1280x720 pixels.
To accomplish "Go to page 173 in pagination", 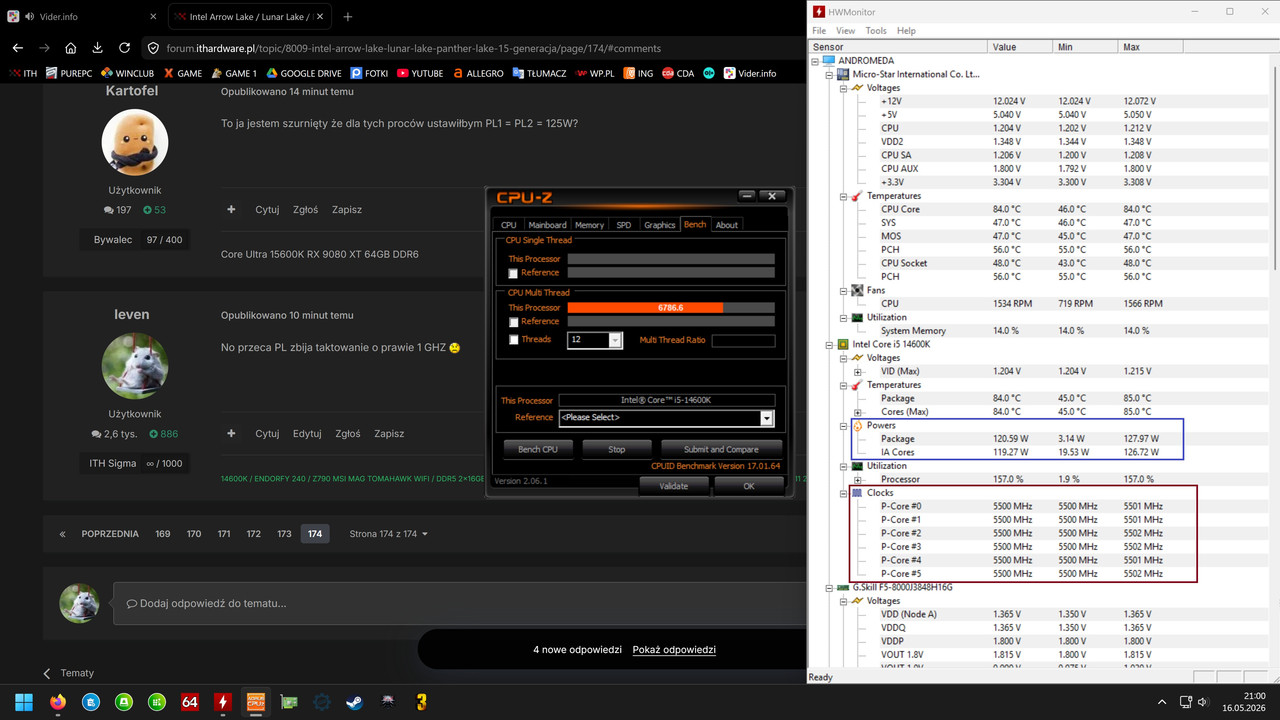I will point(284,534).
